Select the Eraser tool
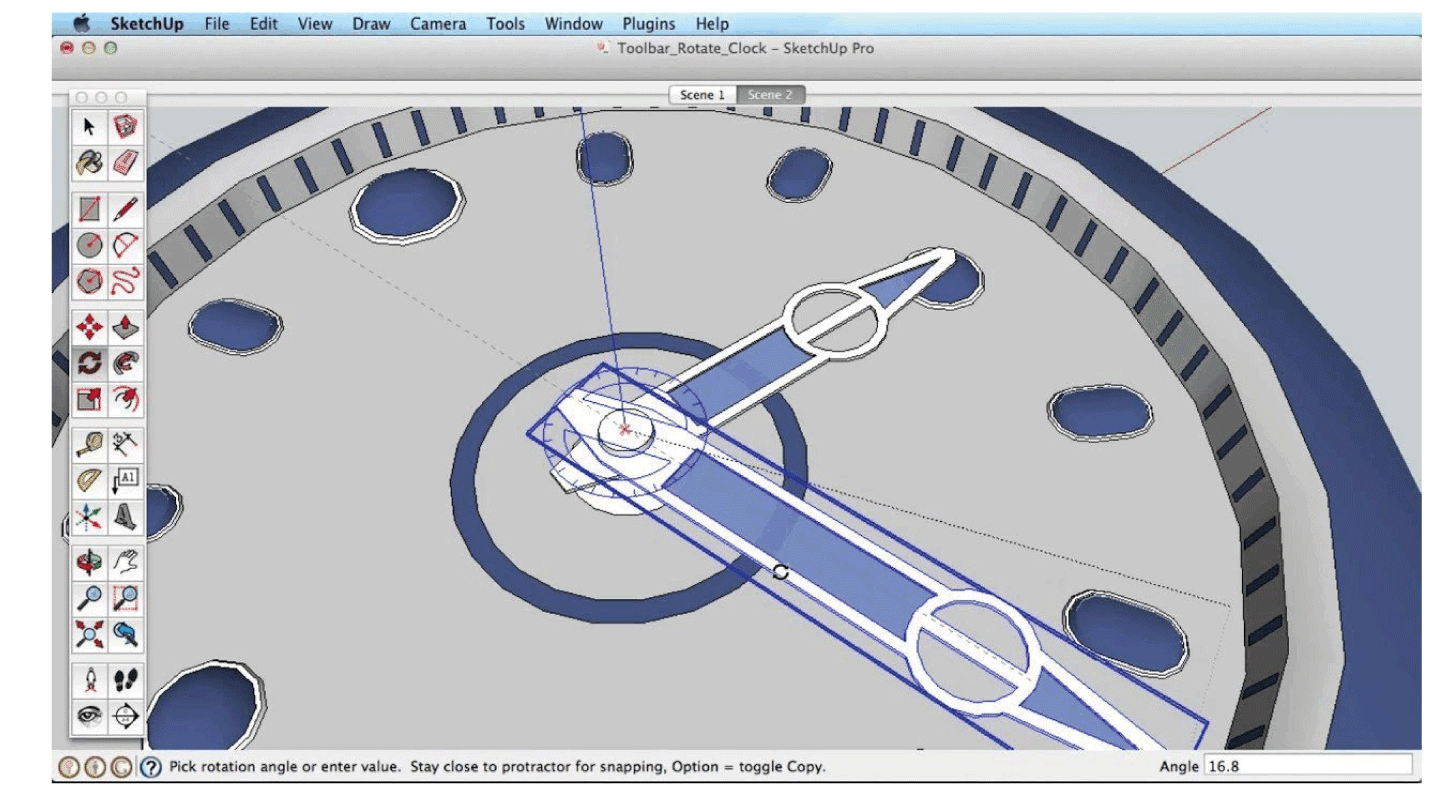 click(x=125, y=161)
